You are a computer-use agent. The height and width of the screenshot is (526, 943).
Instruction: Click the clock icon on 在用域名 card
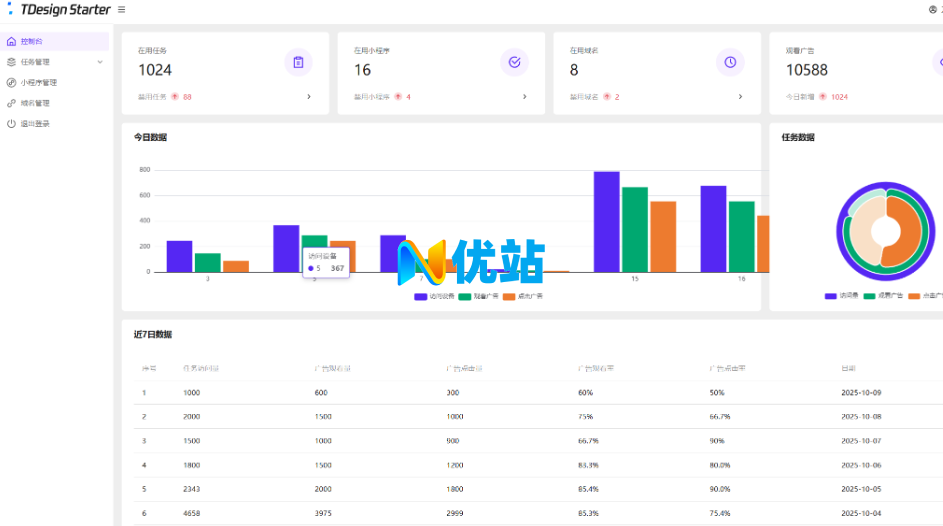(x=730, y=62)
